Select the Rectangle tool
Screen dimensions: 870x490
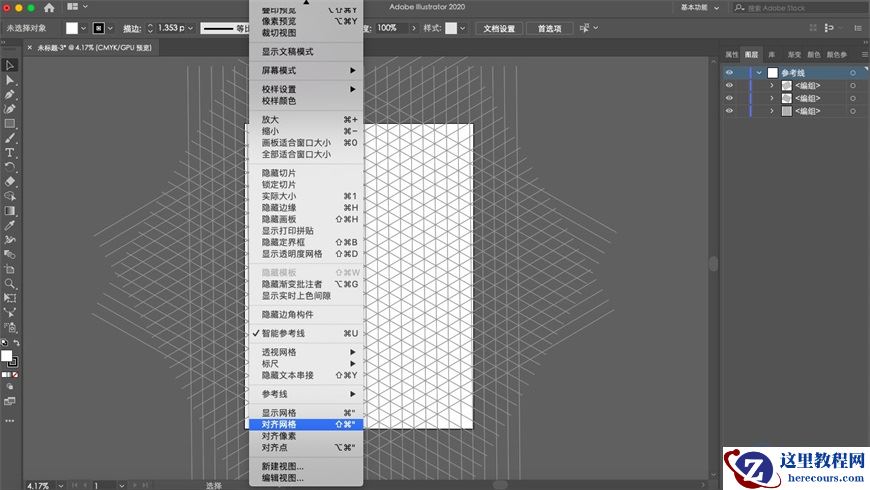click(x=9, y=124)
